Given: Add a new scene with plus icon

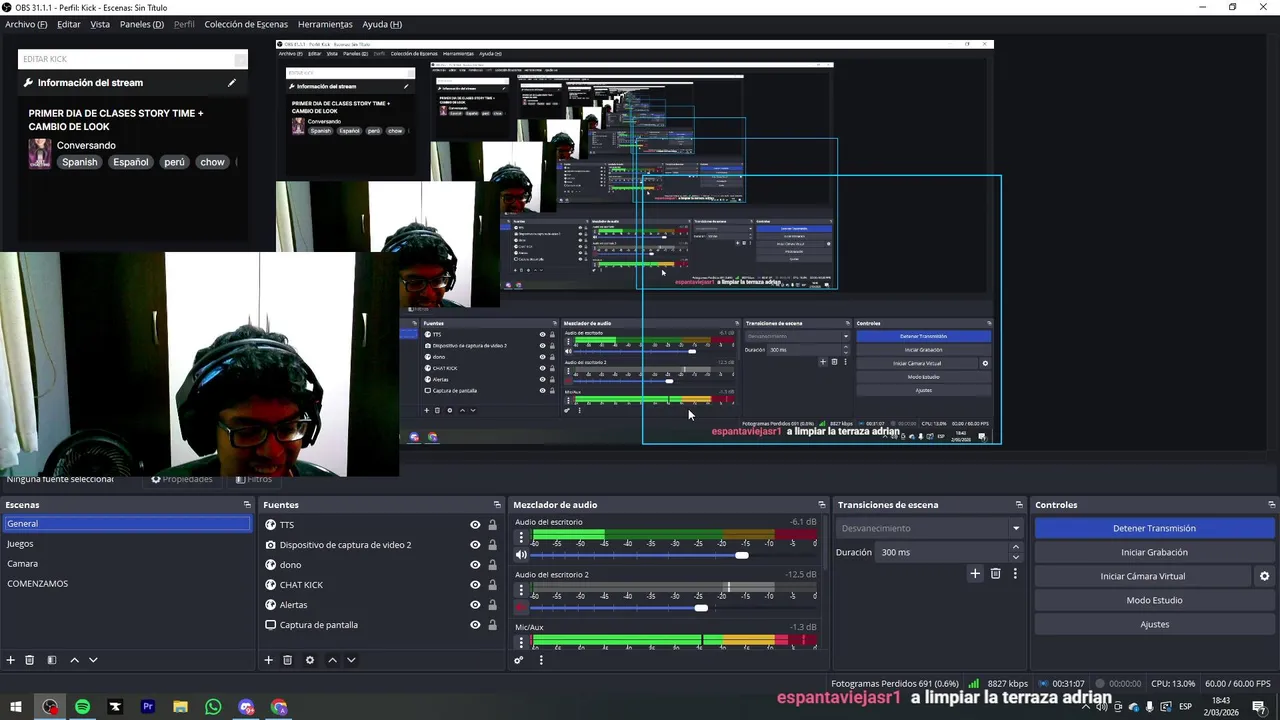Looking at the screenshot, I should pyautogui.click(x=11, y=660).
